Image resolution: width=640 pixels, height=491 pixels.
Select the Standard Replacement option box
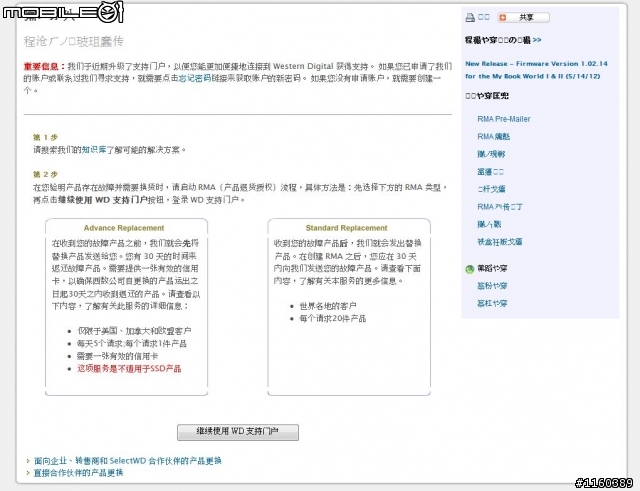tap(349, 307)
